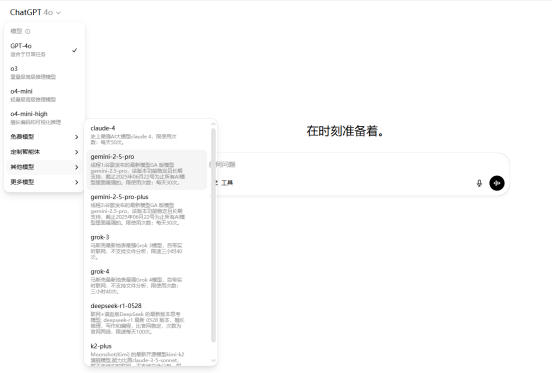Select the k2-plus model entry

[147, 353]
